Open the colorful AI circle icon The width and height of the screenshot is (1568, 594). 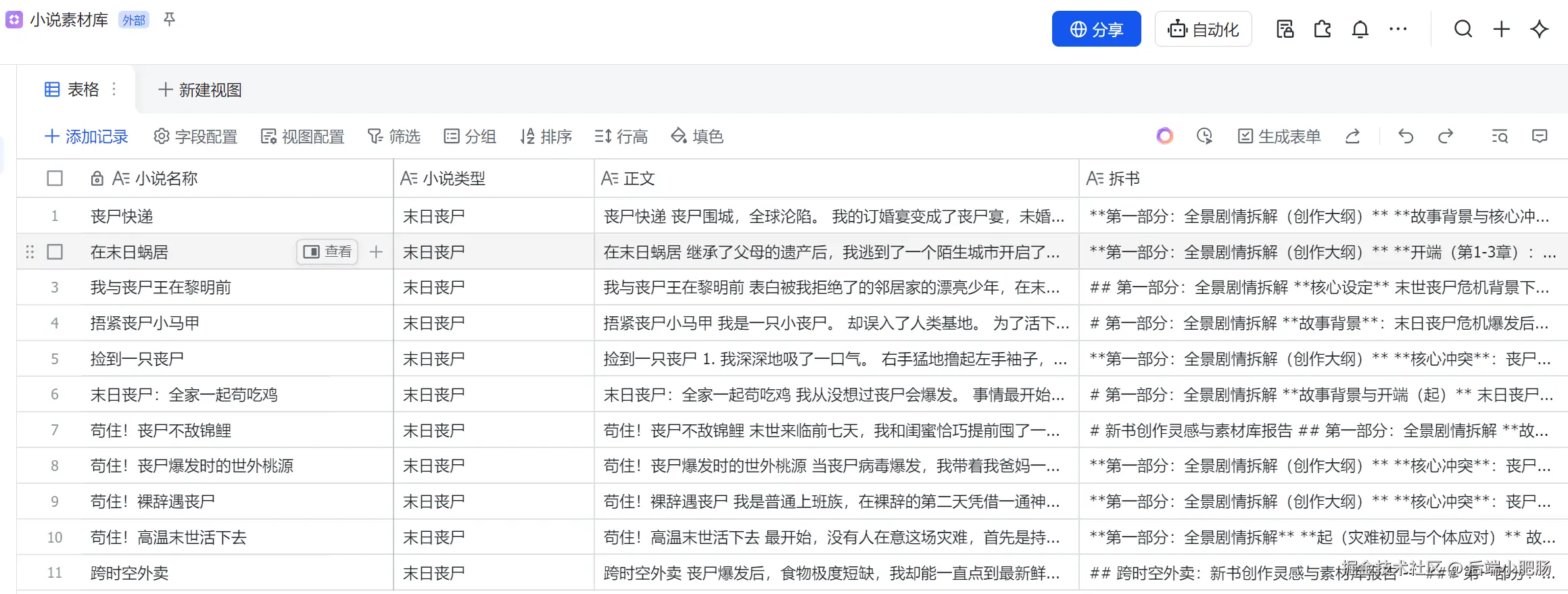click(x=1164, y=137)
